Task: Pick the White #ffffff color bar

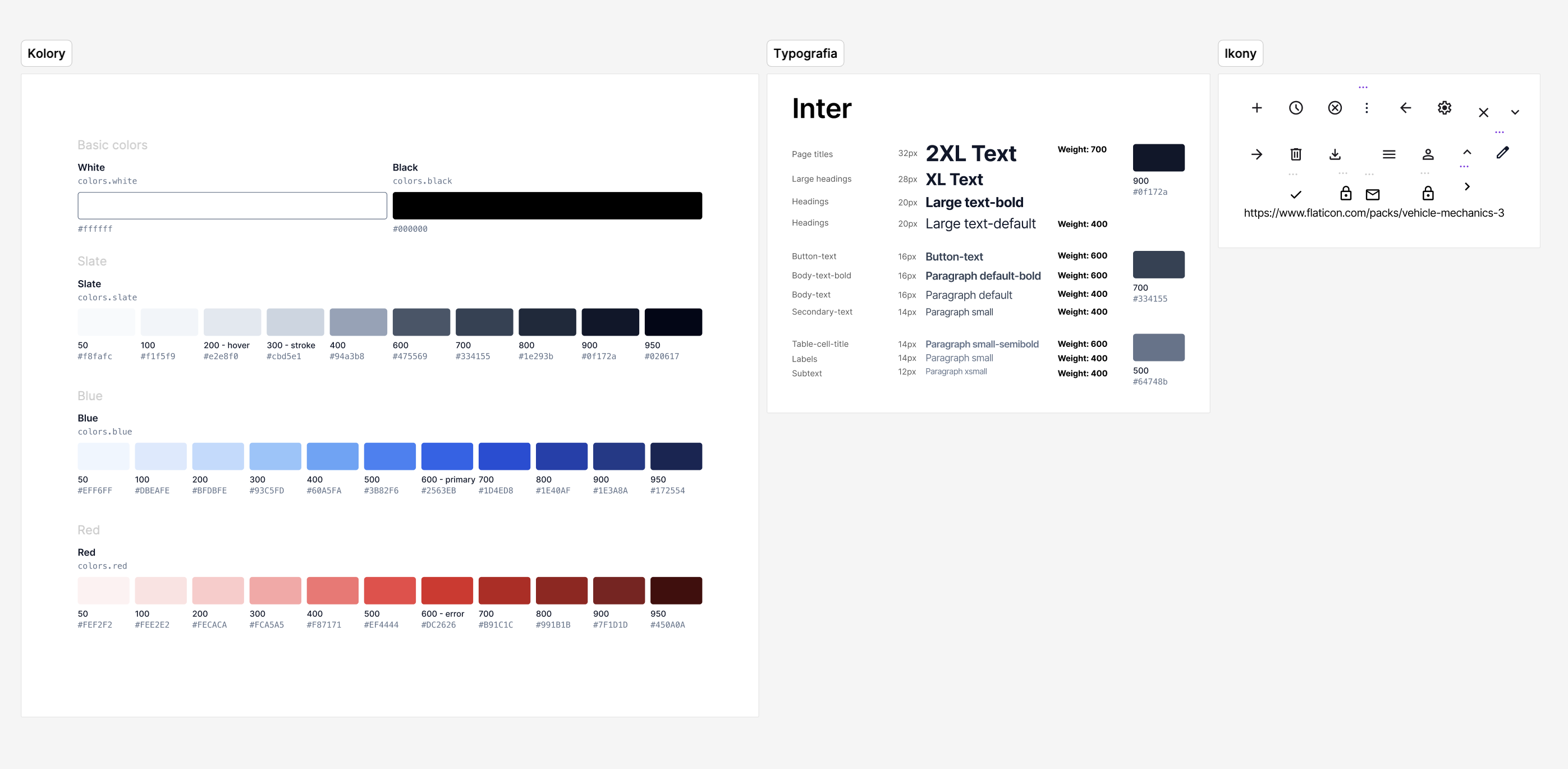Action: pos(232,206)
